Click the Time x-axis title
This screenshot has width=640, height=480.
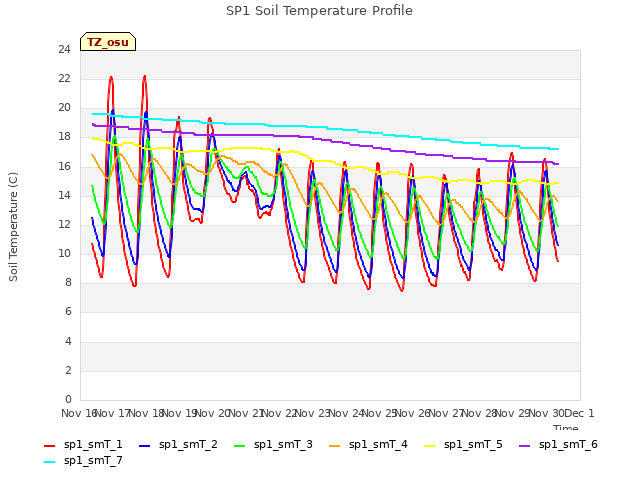tap(565, 427)
